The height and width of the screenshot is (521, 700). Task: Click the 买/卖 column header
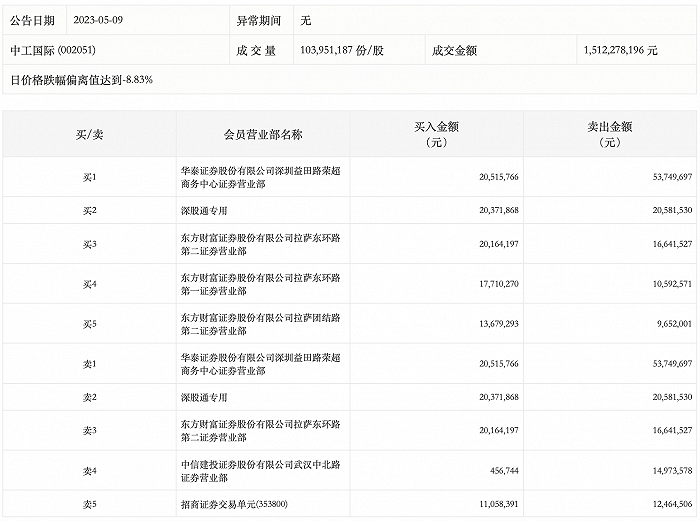pos(89,134)
